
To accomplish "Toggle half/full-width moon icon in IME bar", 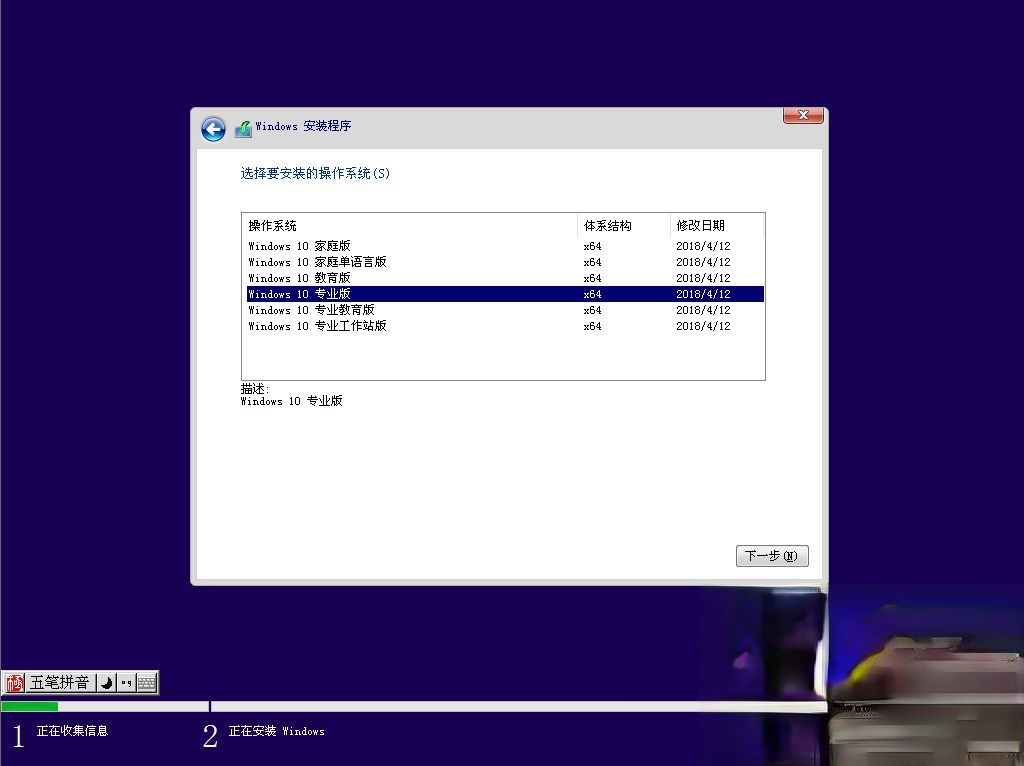I will pos(106,683).
